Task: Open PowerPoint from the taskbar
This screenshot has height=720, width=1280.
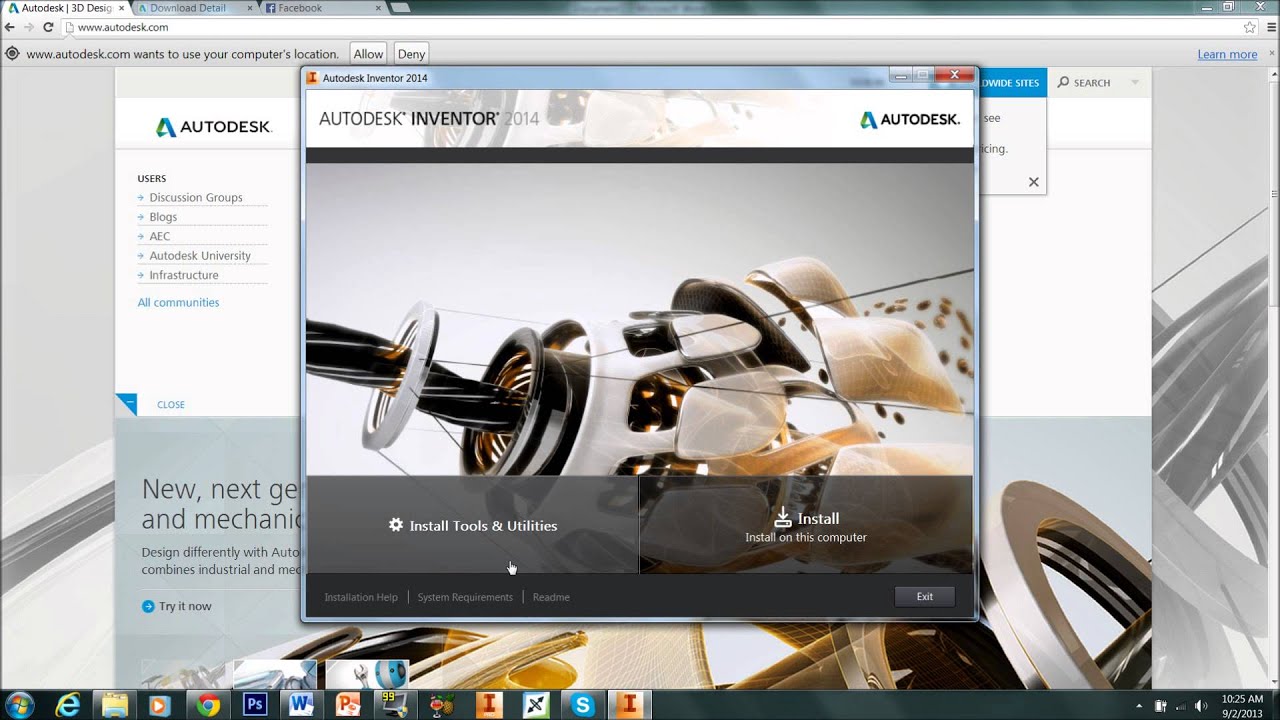Action: click(x=348, y=704)
